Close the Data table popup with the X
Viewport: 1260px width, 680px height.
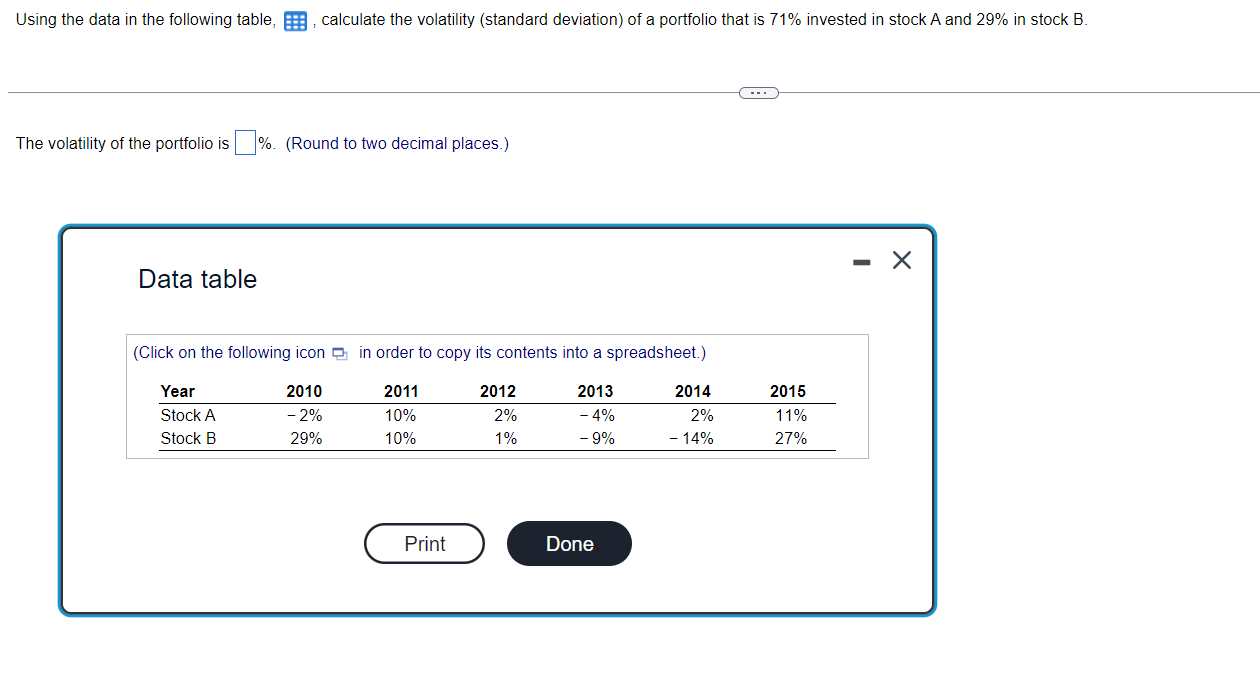click(900, 259)
